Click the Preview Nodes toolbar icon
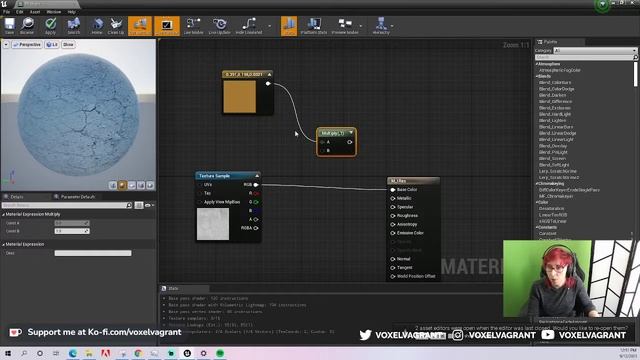The height and width of the screenshot is (360, 640). [x=344, y=26]
